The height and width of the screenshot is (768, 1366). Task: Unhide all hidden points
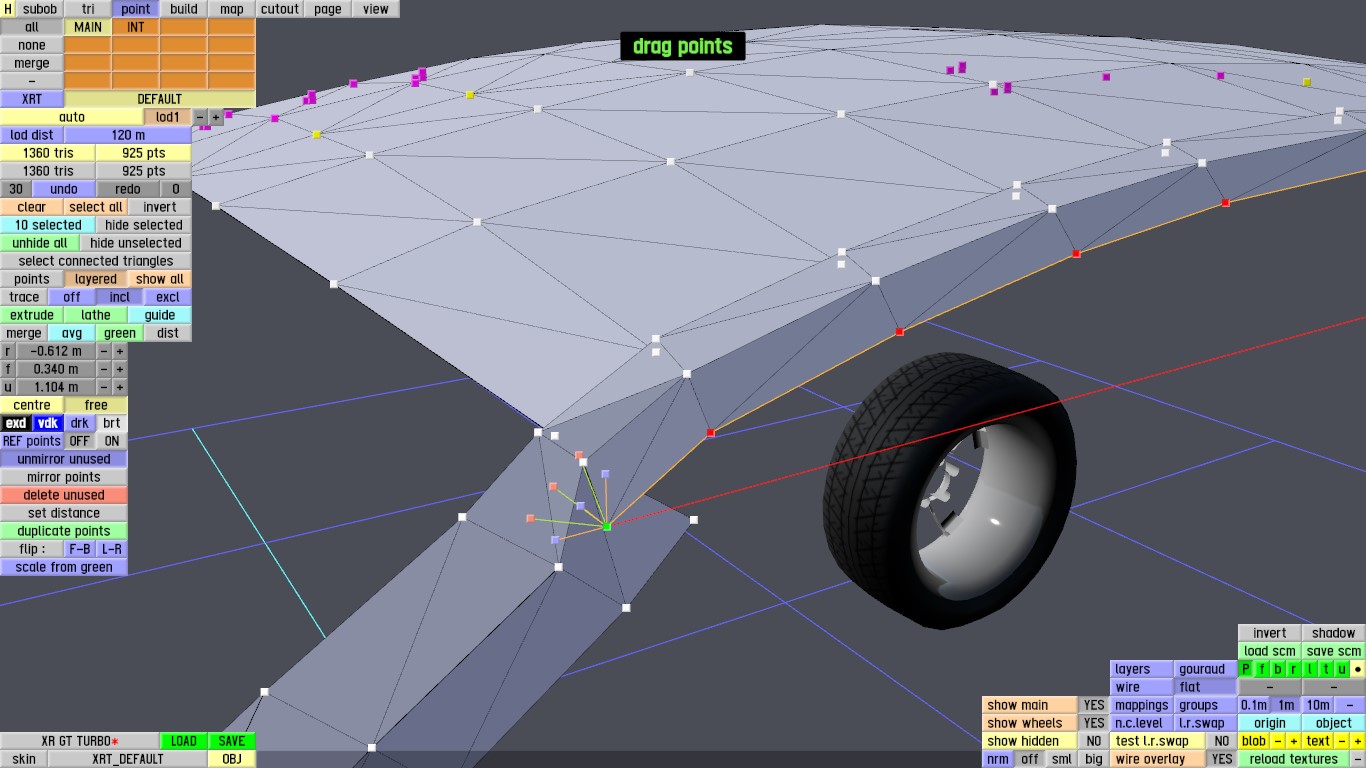tap(40, 243)
